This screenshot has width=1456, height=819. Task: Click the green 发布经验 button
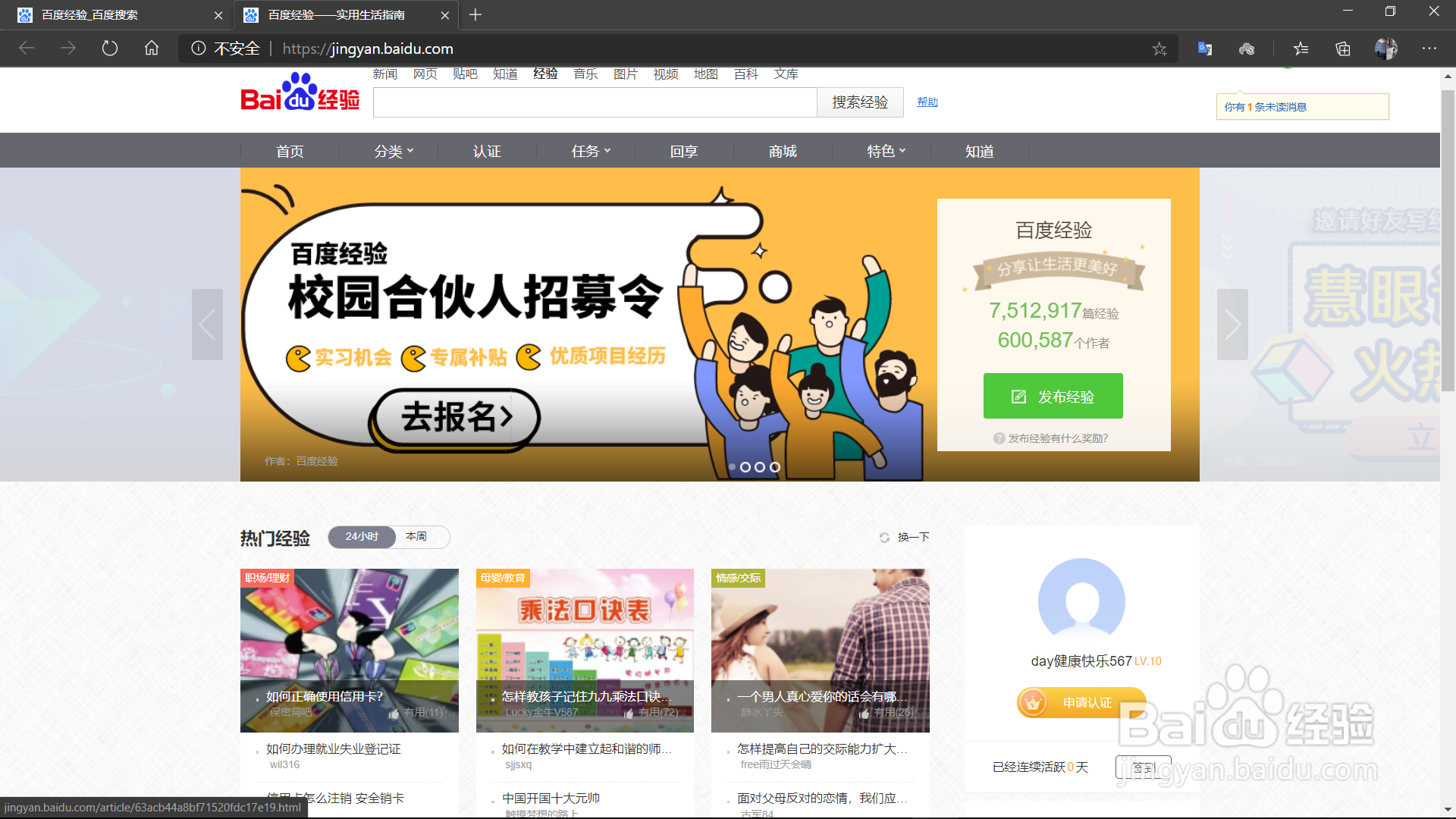[x=1053, y=396]
